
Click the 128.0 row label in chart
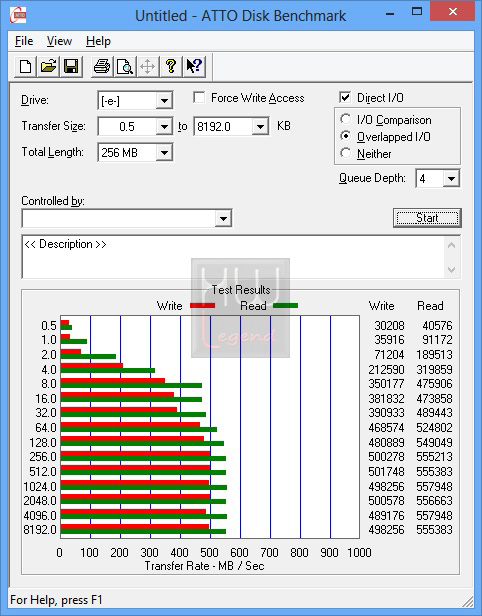(43, 443)
